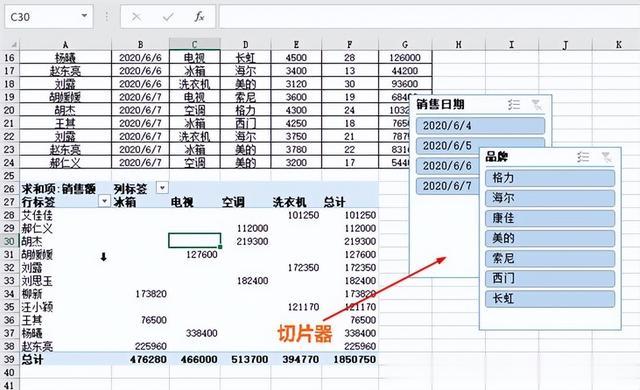Toggle the 2020/6/4 date slicer item
The height and width of the screenshot is (390, 640).
[480, 125]
